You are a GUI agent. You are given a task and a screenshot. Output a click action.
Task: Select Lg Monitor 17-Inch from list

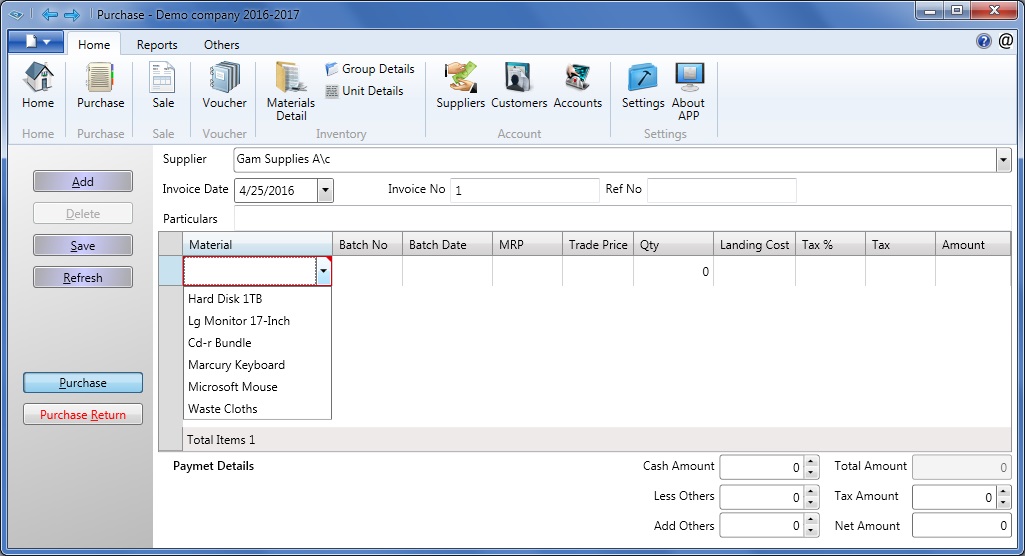click(258, 321)
